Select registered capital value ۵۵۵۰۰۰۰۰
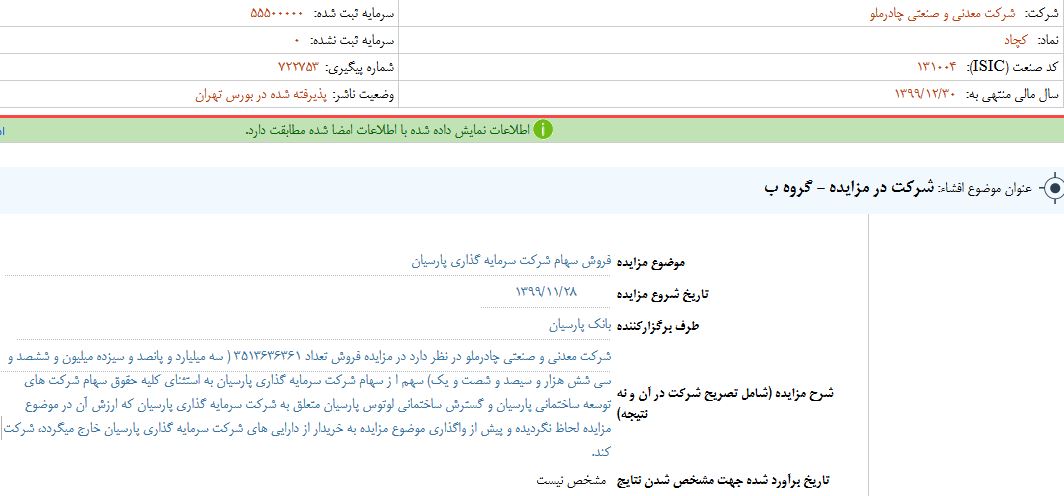 [277, 14]
